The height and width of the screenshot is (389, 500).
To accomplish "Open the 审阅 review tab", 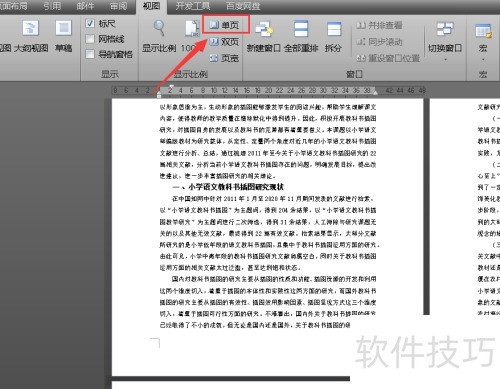I will click(x=118, y=6).
